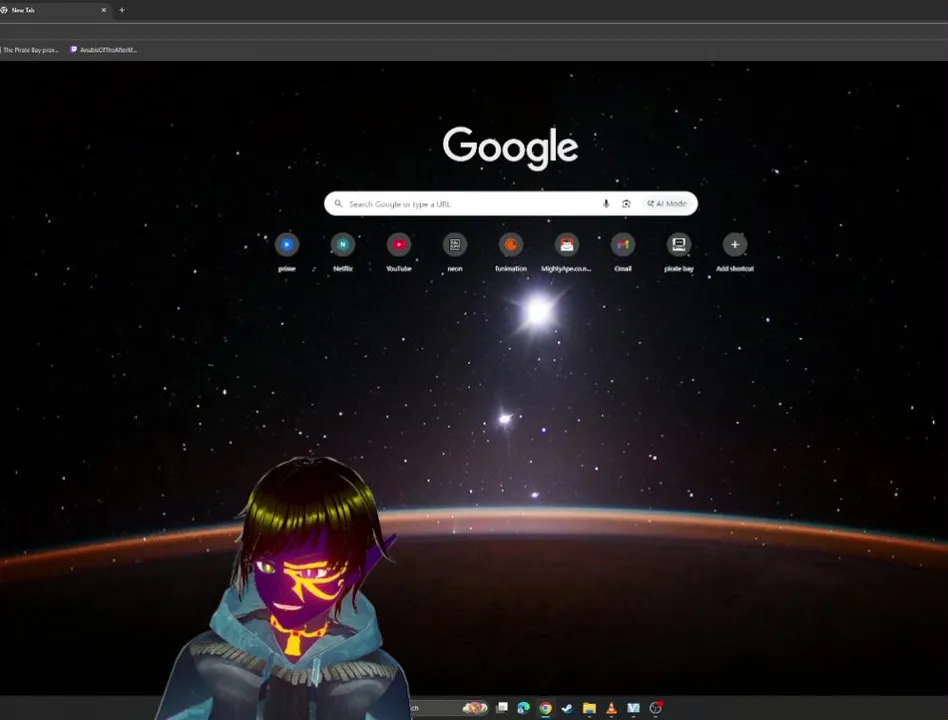The width and height of the screenshot is (948, 720).
Task: Search by image with Google Lens icon
Action: (626, 204)
